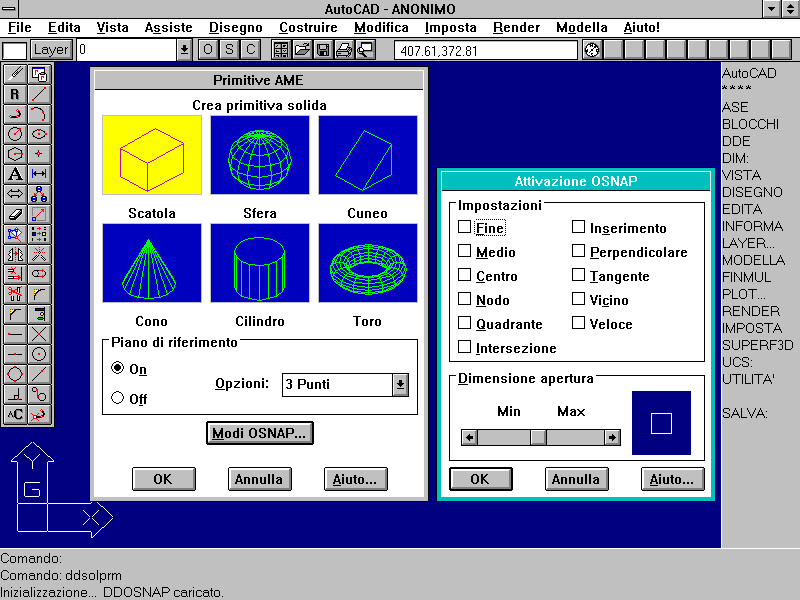Select the Off radio for Piano di riferimento
This screenshot has width=800, height=600.
point(117,397)
